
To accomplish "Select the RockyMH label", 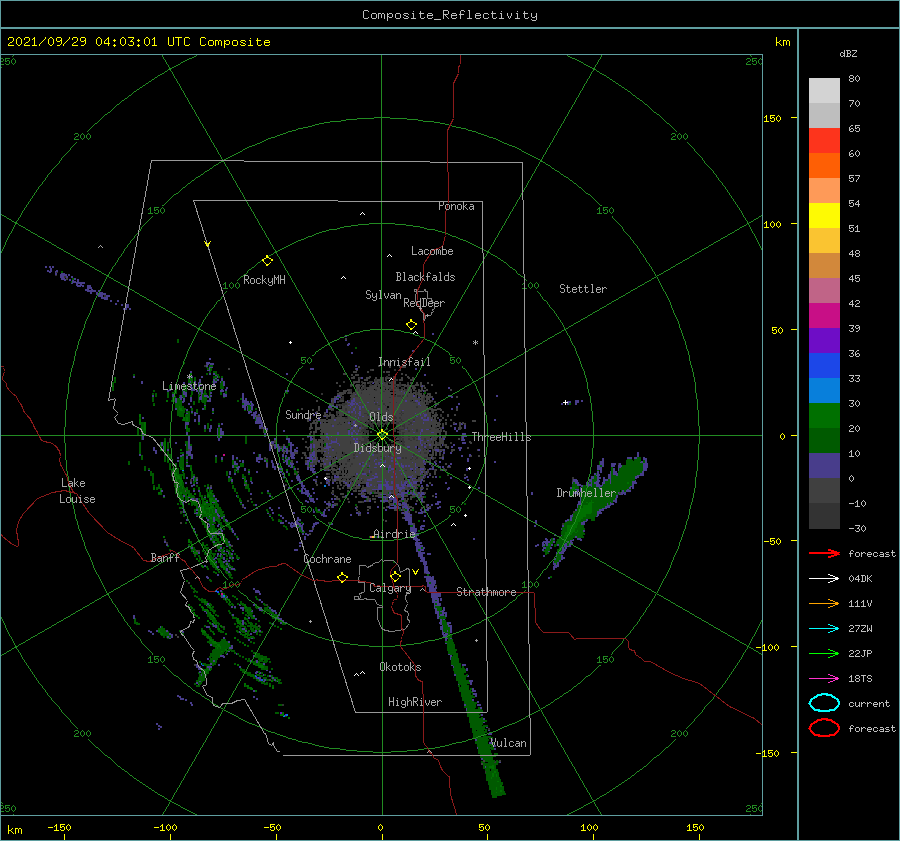I will (264, 280).
